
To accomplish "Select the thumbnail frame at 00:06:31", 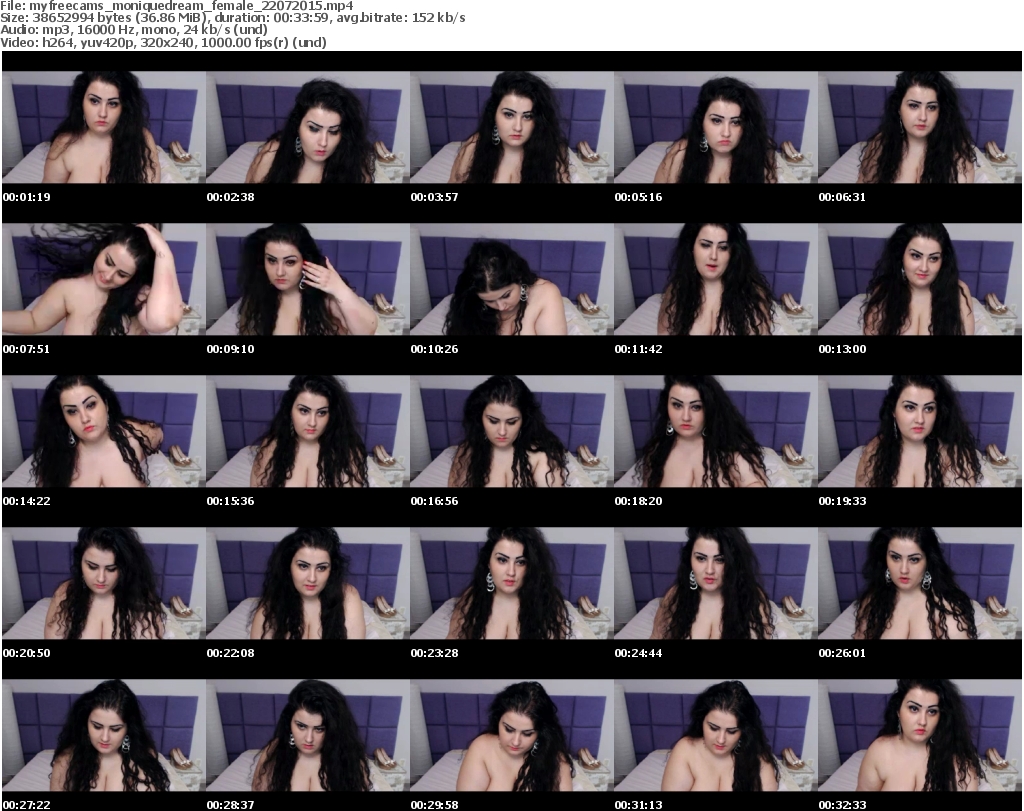I will pyautogui.click(x=920, y=127).
